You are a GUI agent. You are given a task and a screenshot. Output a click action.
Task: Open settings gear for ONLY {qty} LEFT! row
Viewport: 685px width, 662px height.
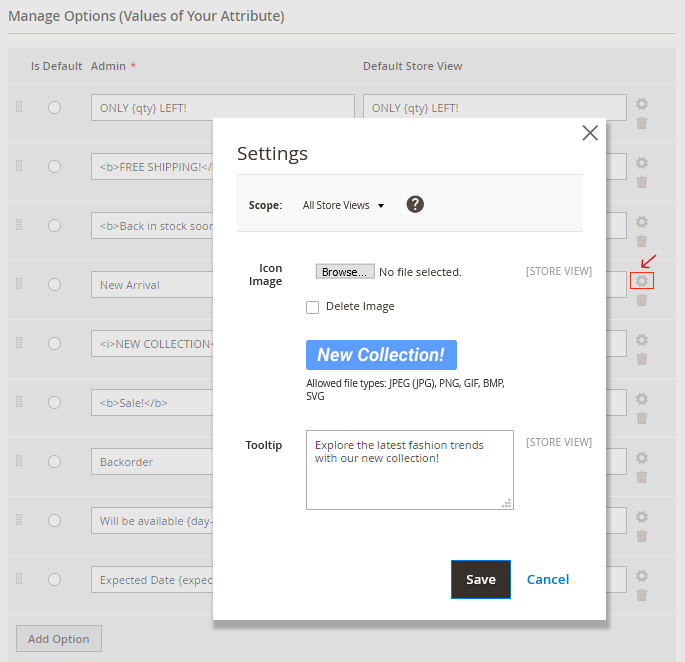click(x=642, y=104)
